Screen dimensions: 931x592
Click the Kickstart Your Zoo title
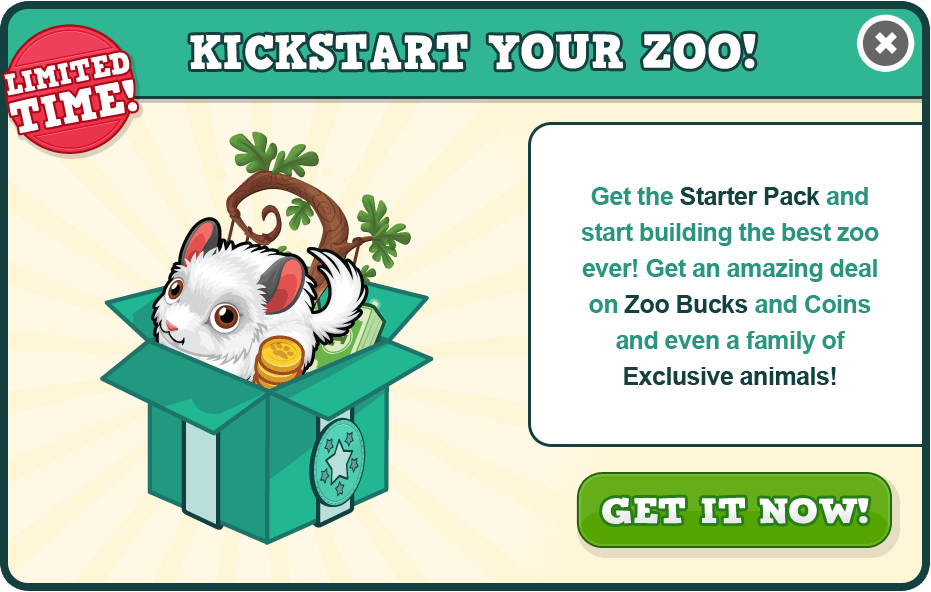coord(474,52)
